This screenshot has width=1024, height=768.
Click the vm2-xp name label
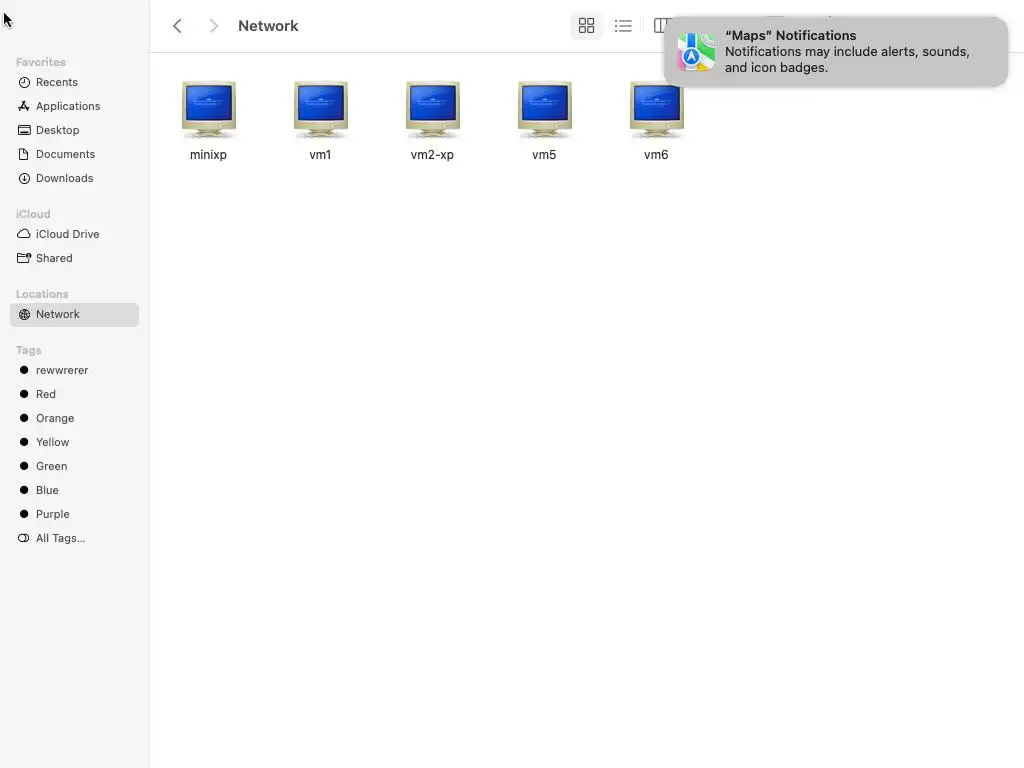point(432,155)
